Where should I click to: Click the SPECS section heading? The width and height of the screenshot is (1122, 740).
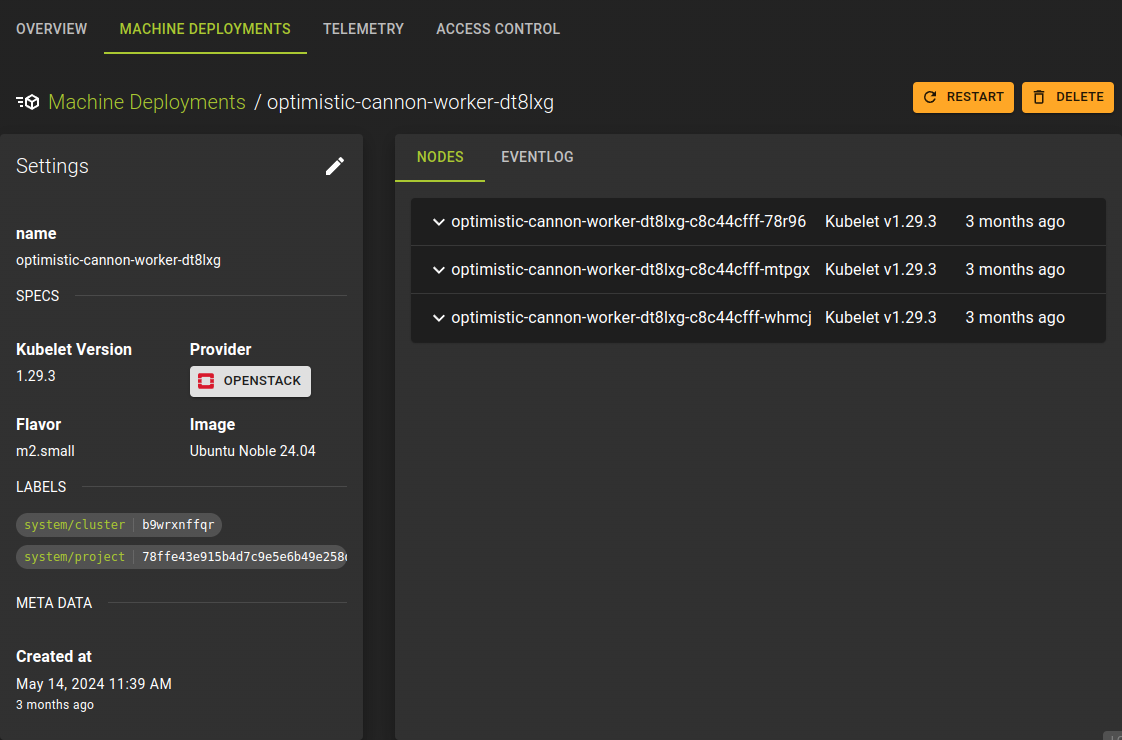point(38,296)
